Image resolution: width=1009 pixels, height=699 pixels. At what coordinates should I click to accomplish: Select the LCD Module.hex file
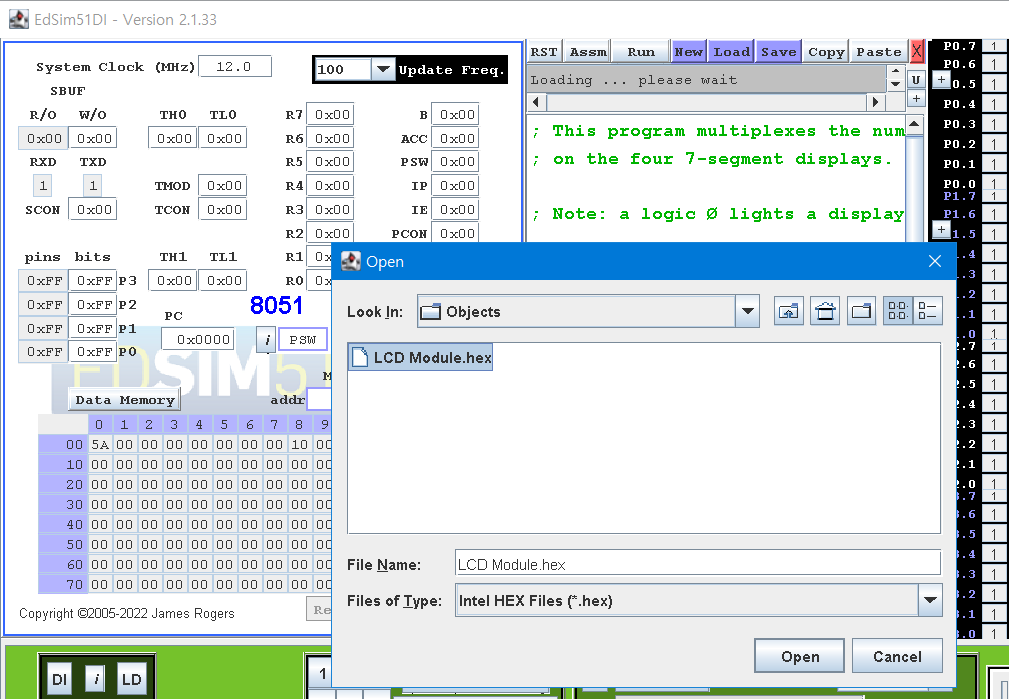421,357
